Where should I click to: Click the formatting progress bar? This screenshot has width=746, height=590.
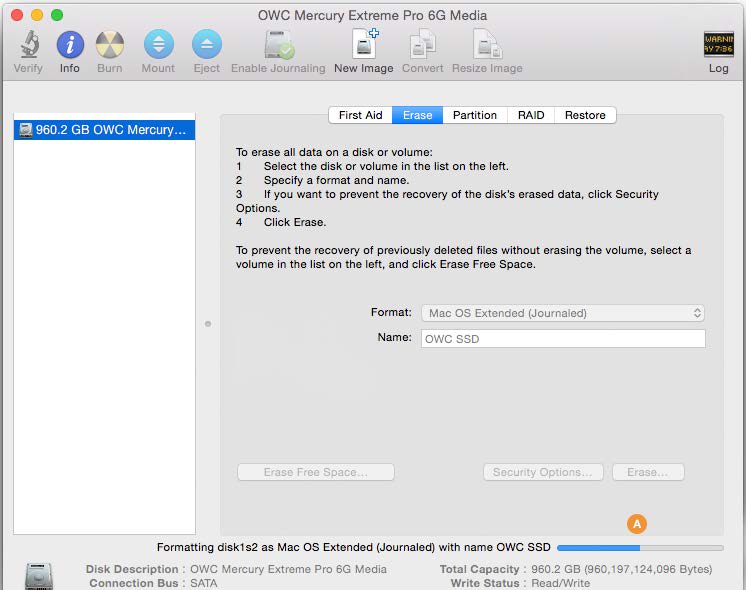click(x=640, y=548)
